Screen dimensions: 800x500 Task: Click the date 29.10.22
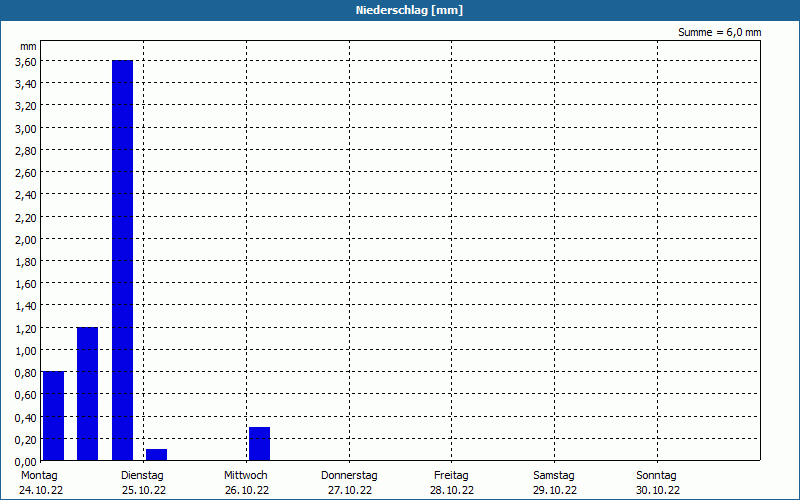coord(555,490)
